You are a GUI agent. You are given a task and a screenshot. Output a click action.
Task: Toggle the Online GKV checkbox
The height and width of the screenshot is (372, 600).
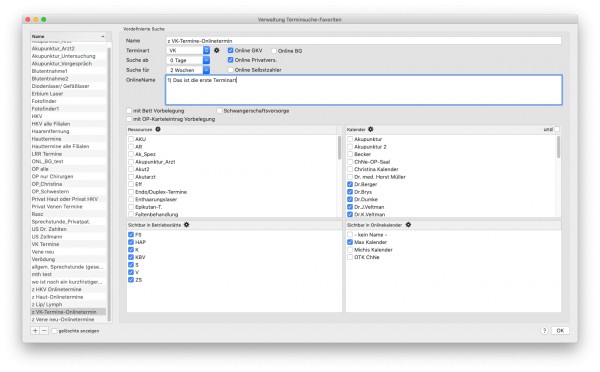click(x=230, y=50)
